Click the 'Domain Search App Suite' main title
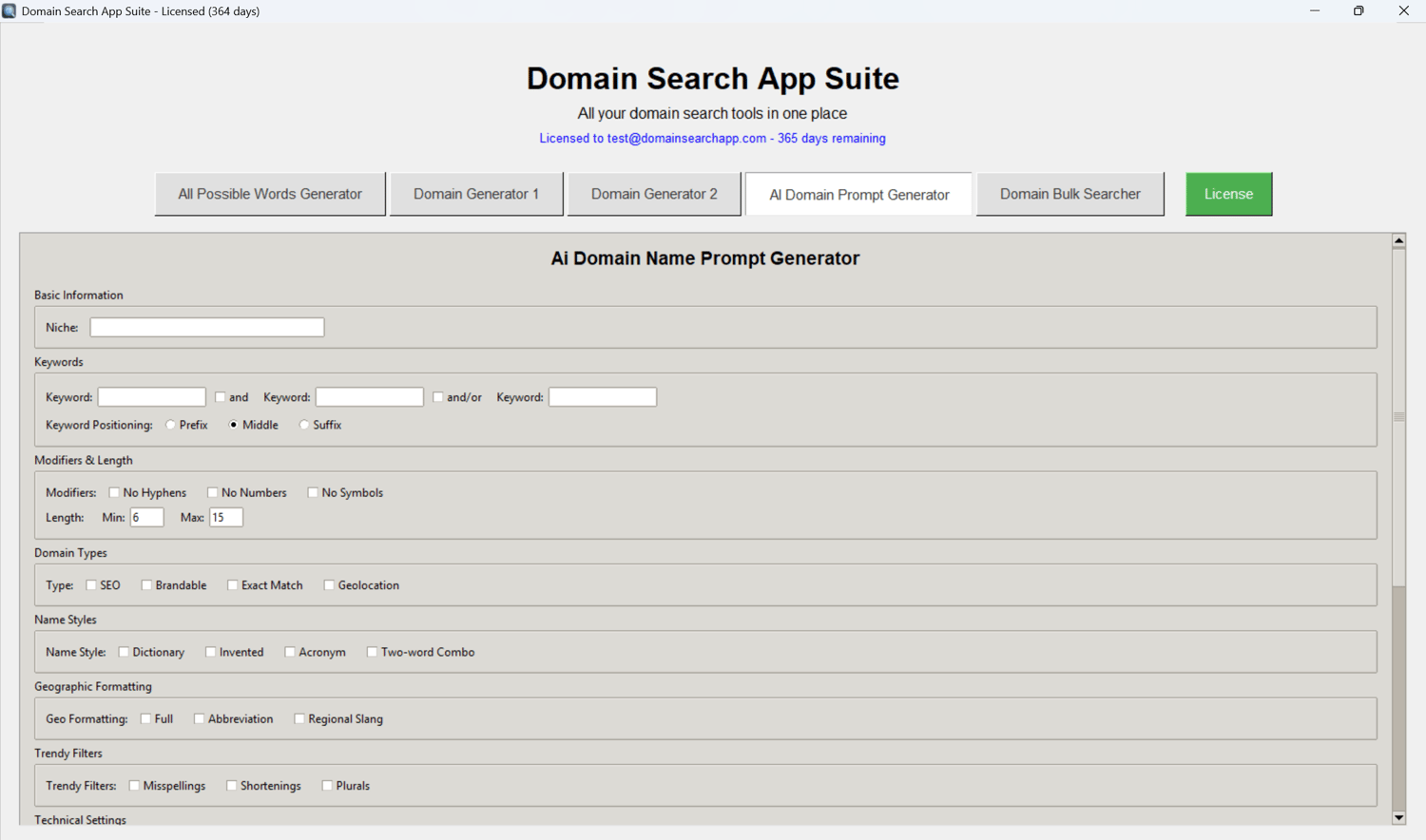 pyautogui.click(x=713, y=78)
